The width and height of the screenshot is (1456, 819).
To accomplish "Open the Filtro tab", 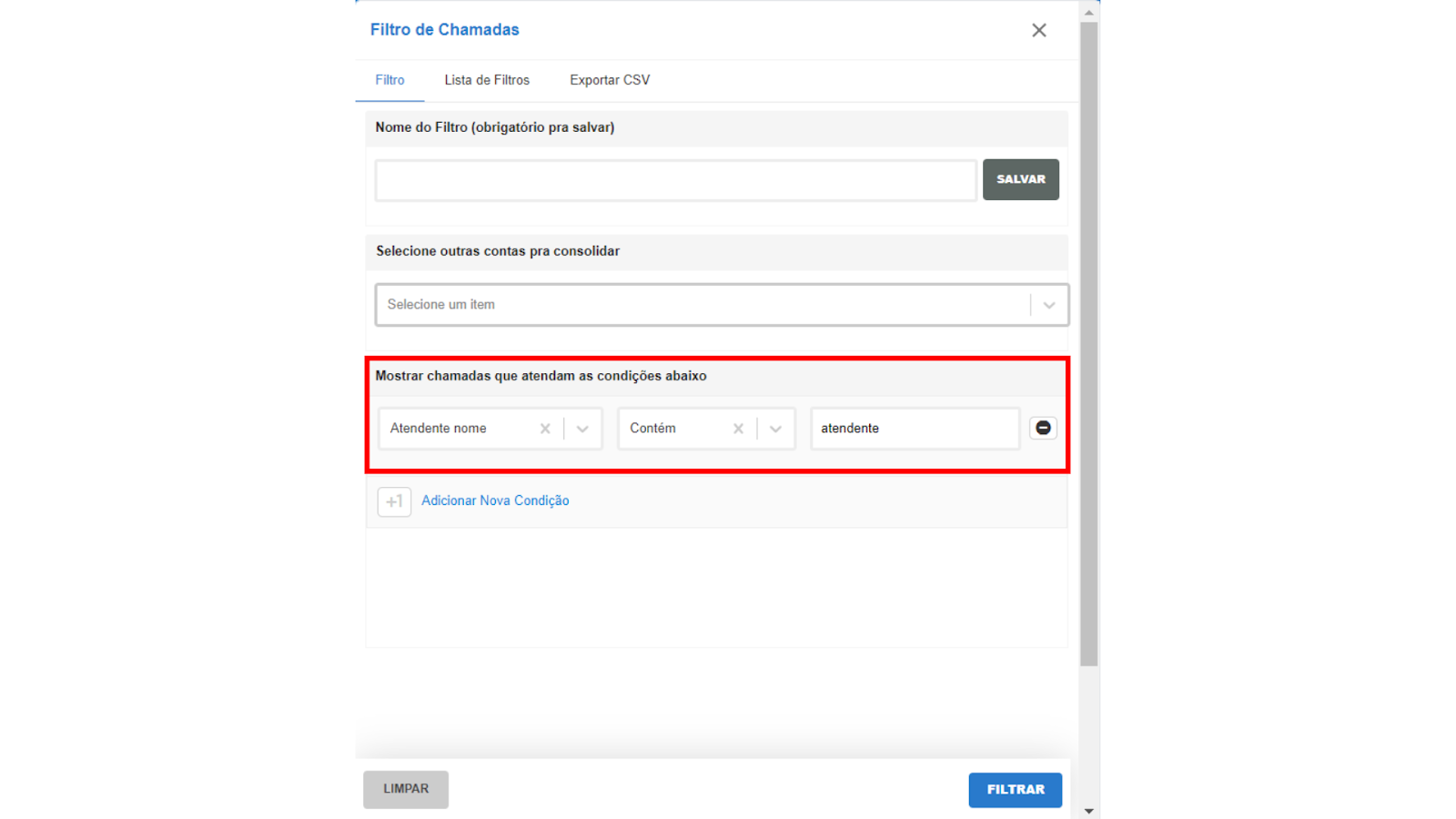I will pos(389,80).
